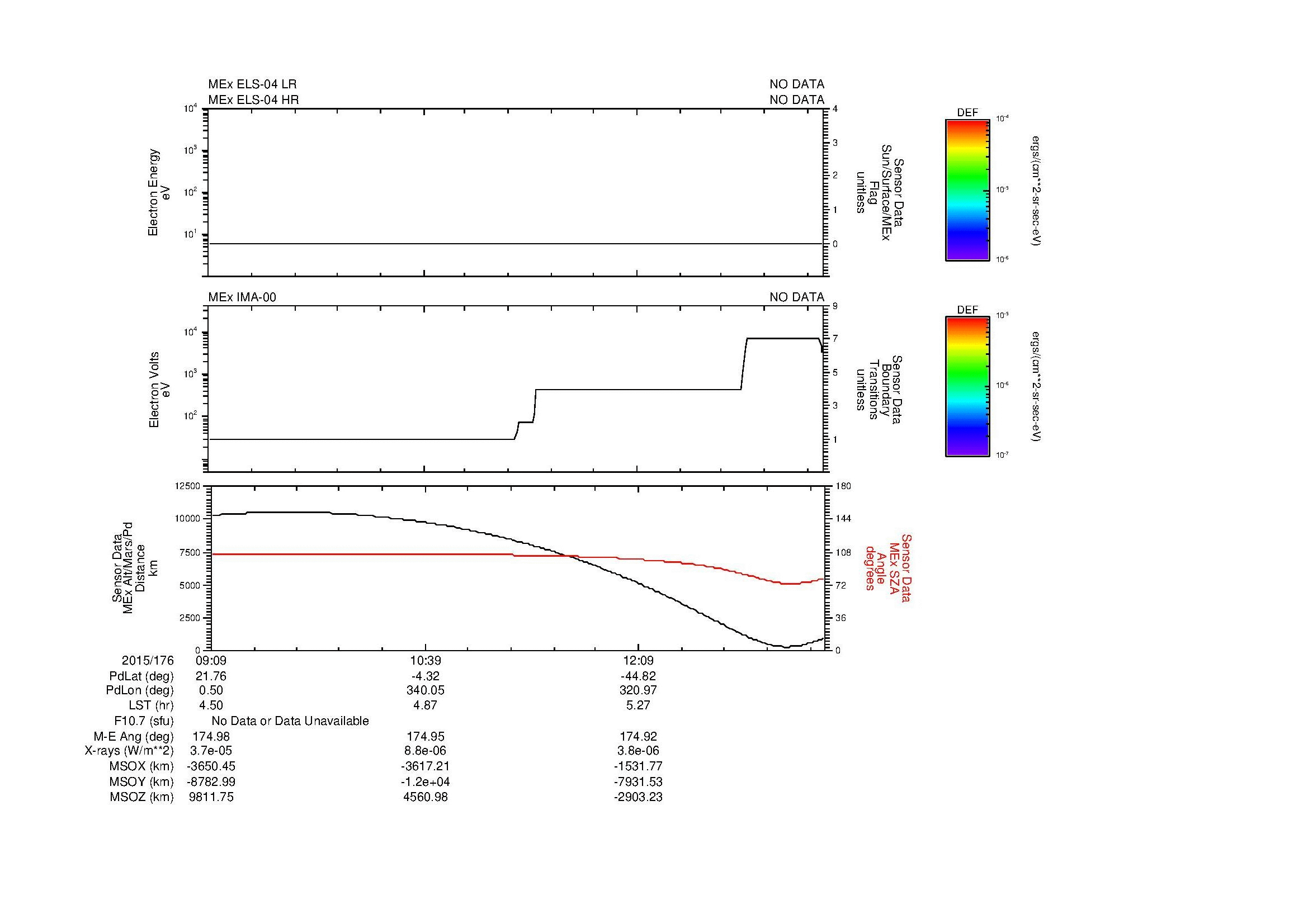This screenshot has height=924, width=1308.
Task: Select LST value 4.87
Action: (425, 705)
